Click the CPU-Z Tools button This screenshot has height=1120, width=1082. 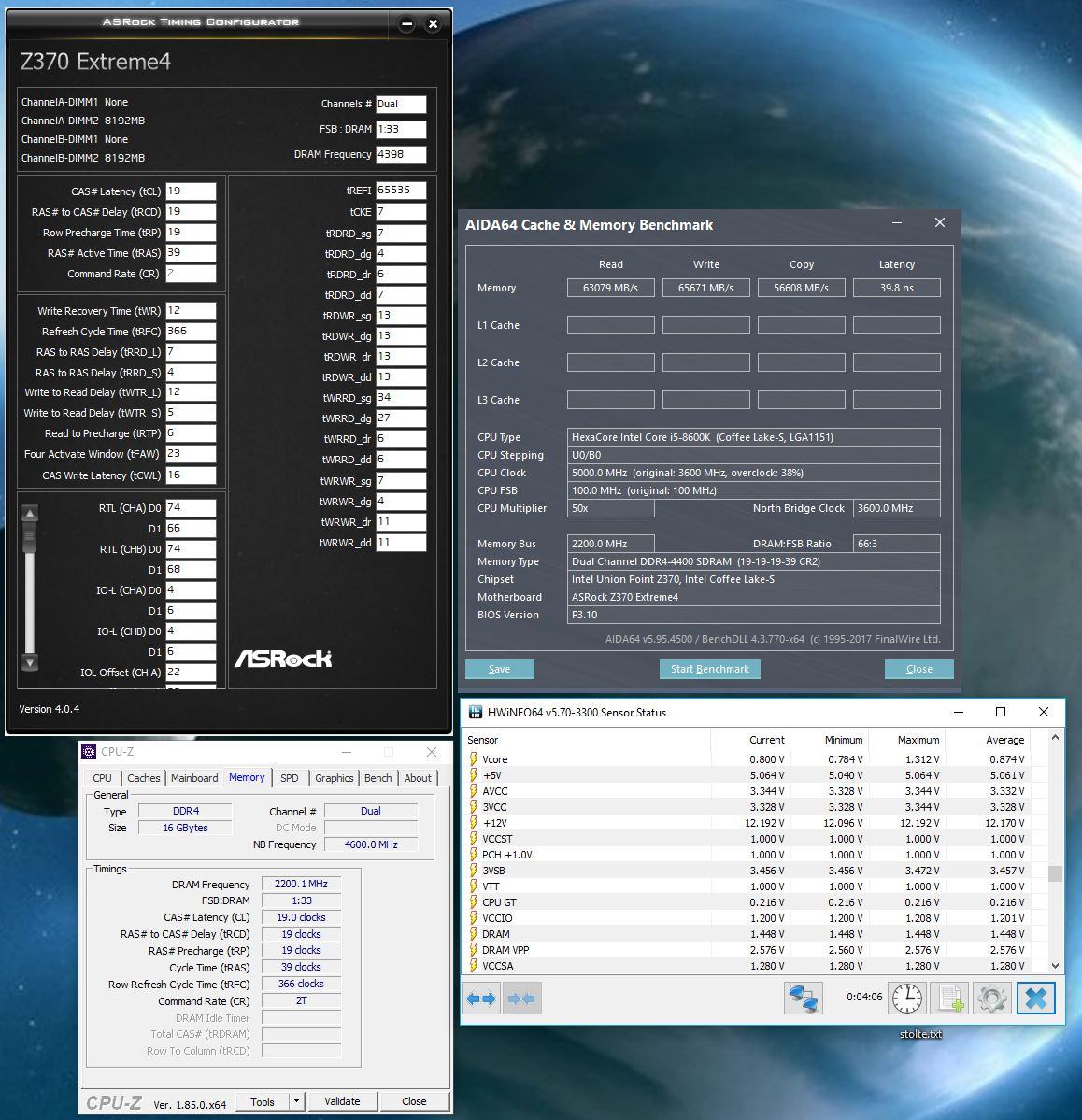[x=263, y=1100]
